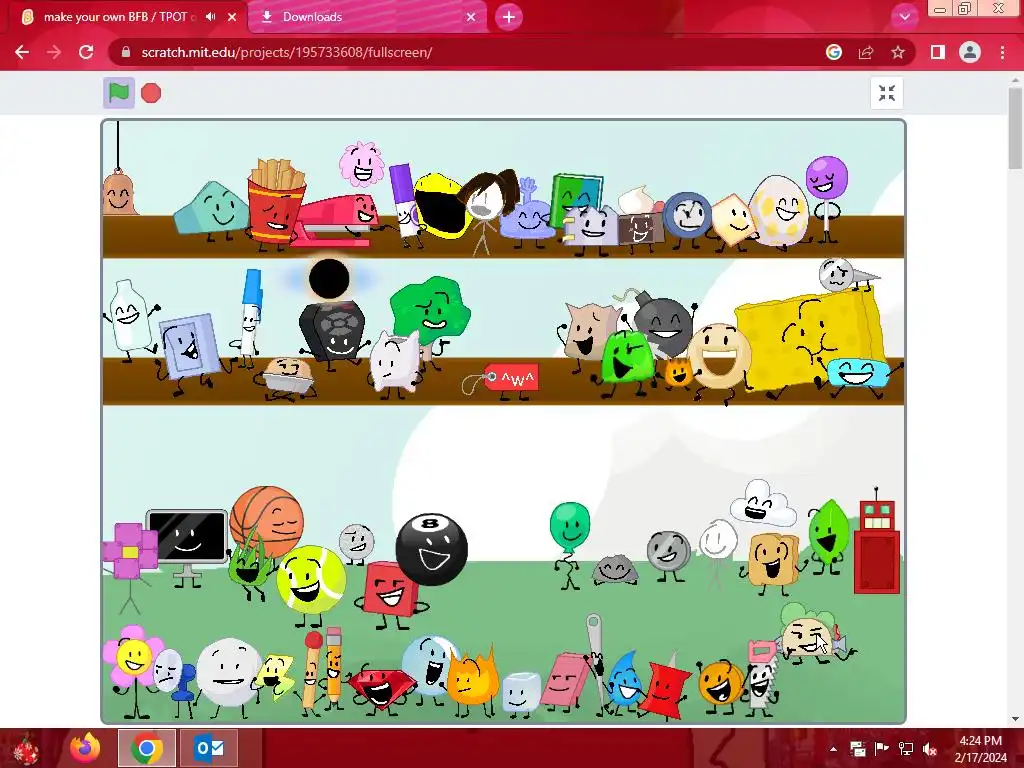Open a new browser tab
The height and width of the screenshot is (768, 1024).
(x=509, y=17)
